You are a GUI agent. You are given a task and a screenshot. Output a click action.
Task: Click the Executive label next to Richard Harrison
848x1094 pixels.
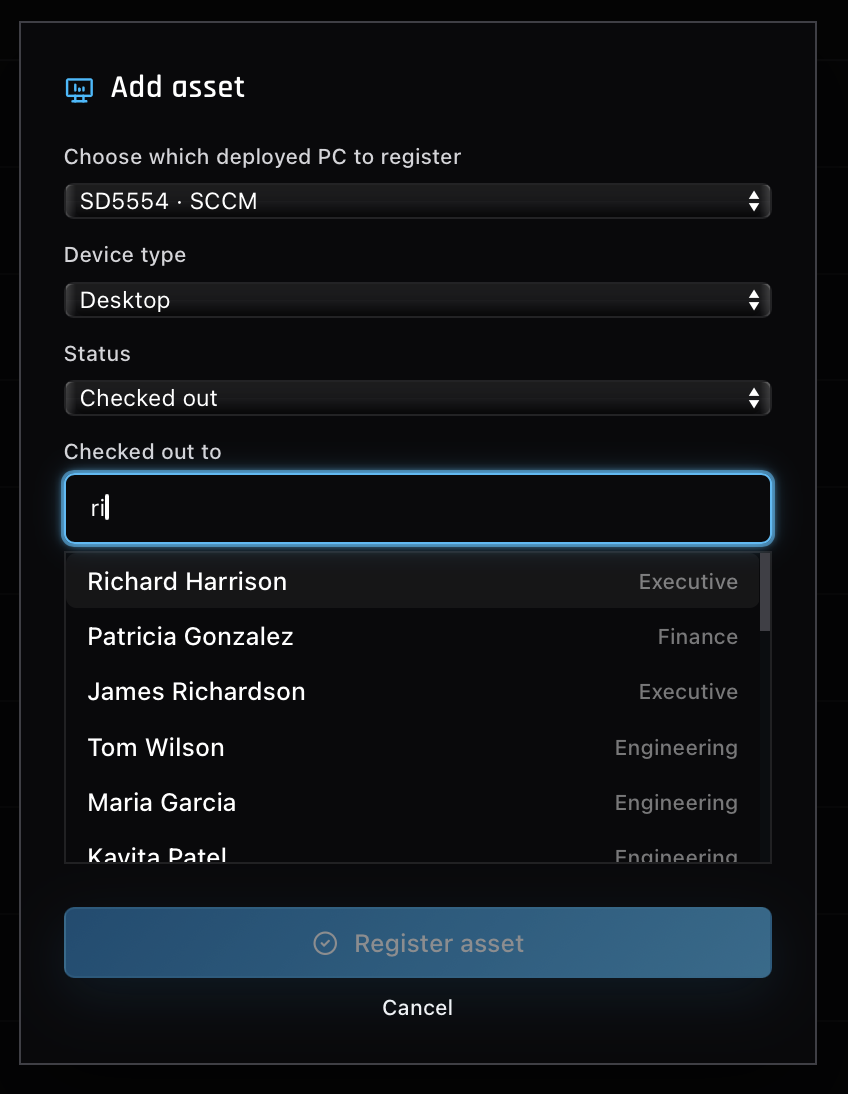point(688,582)
